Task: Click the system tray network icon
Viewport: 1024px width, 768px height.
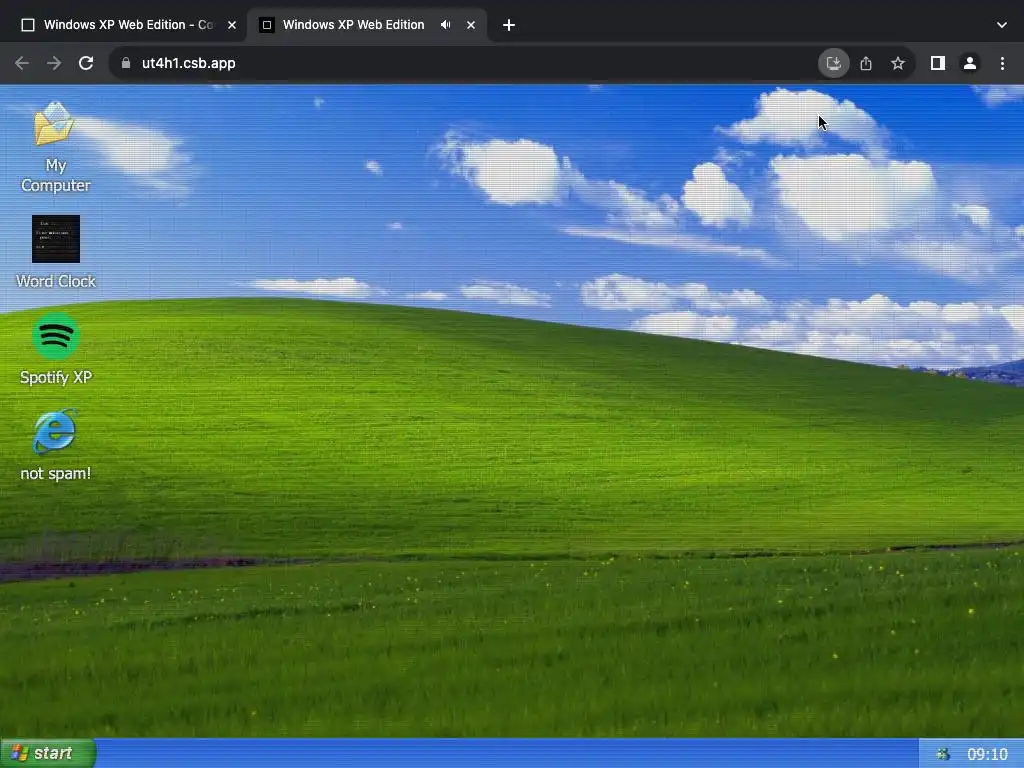Action: pos(943,754)
